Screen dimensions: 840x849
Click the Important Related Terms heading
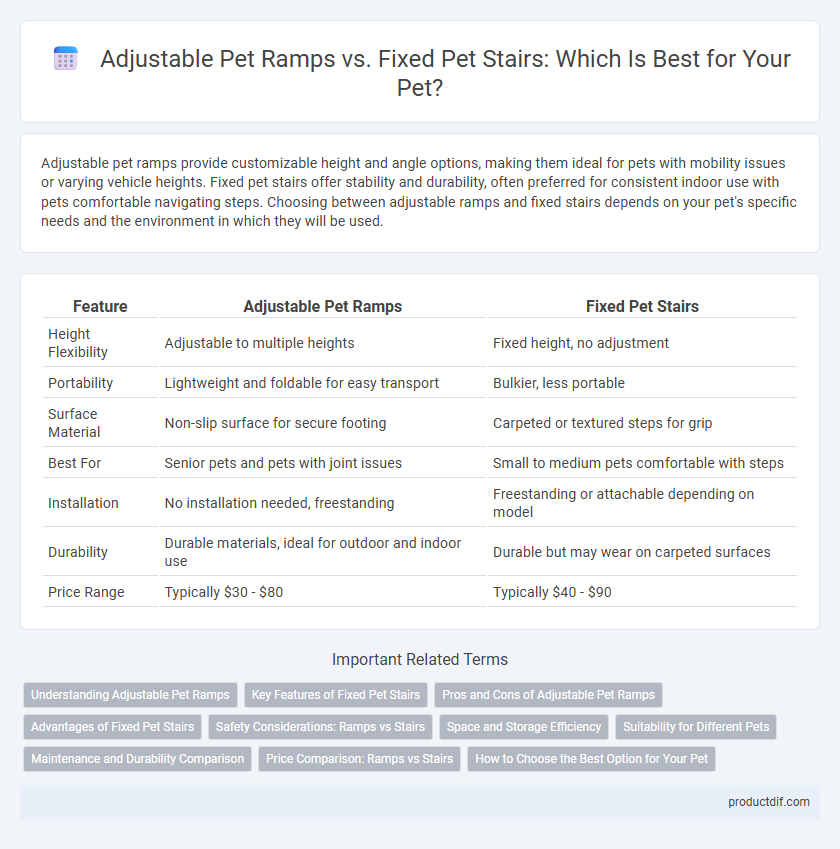420,659
